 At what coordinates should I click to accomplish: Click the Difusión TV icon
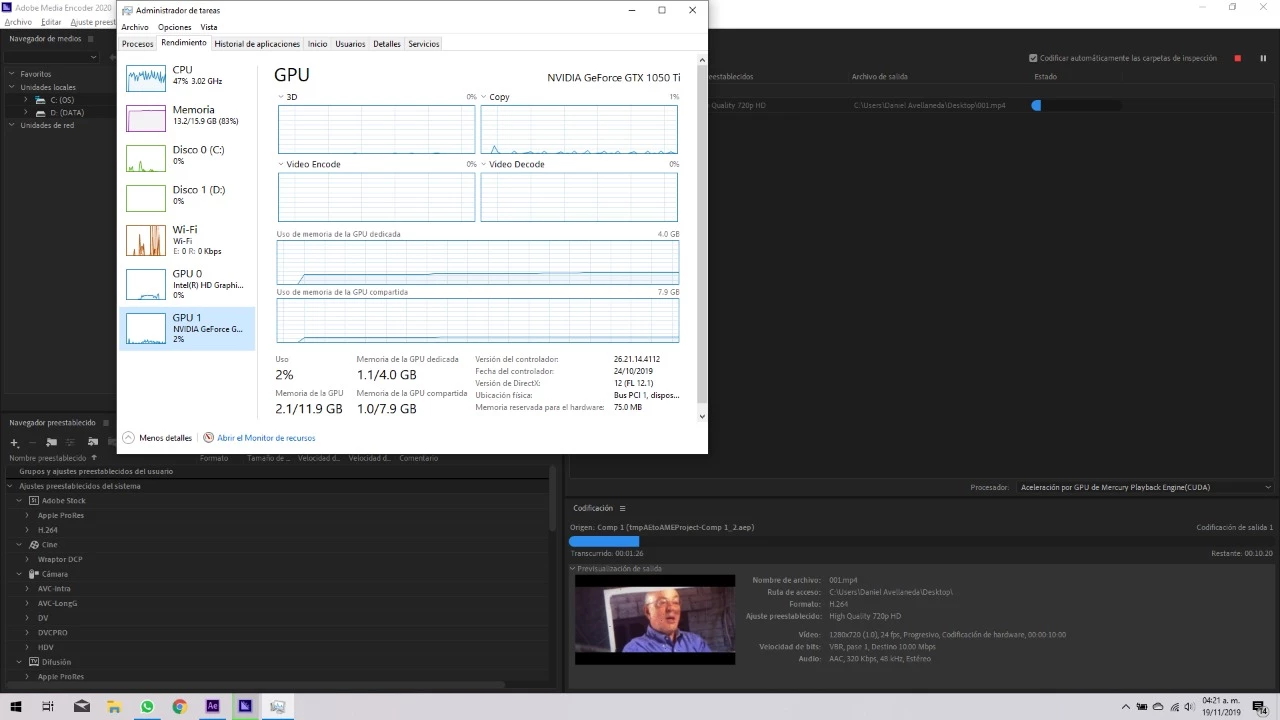click(33, 662)
